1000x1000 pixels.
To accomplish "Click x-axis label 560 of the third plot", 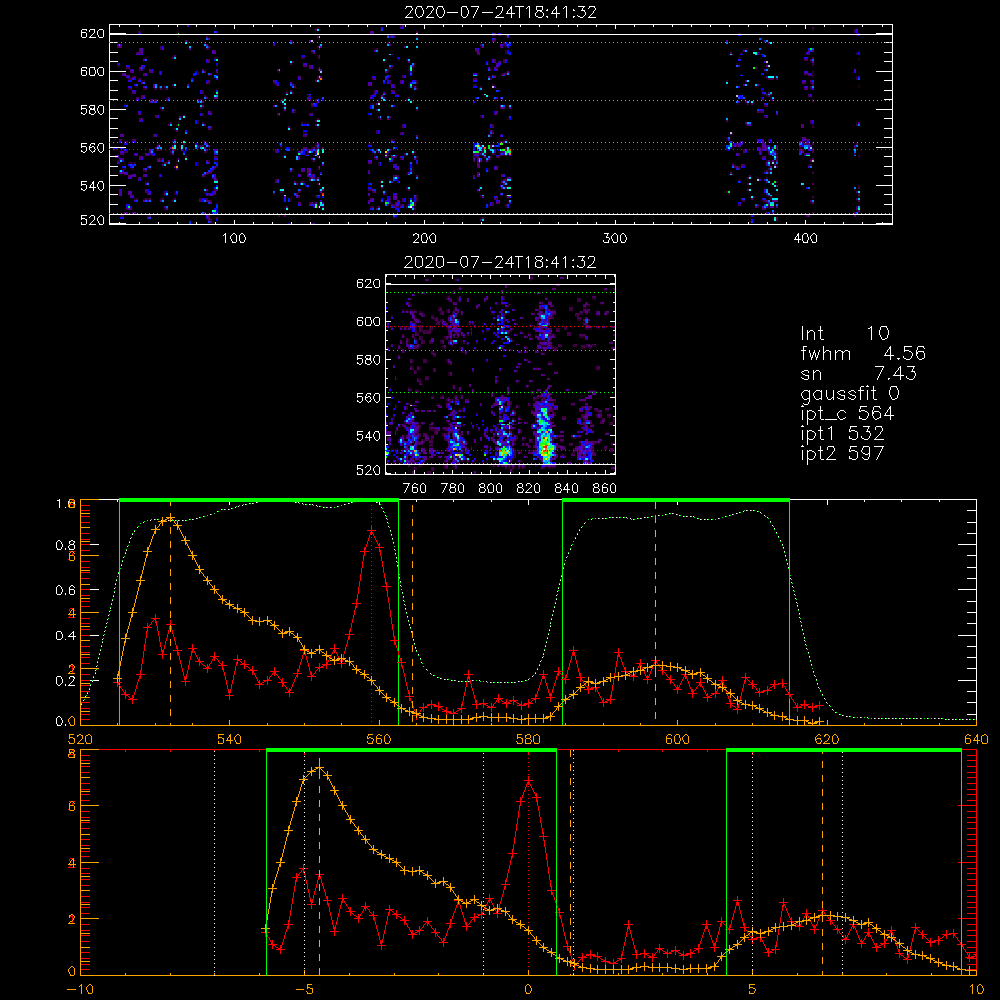I will click(x=379, y=740).
